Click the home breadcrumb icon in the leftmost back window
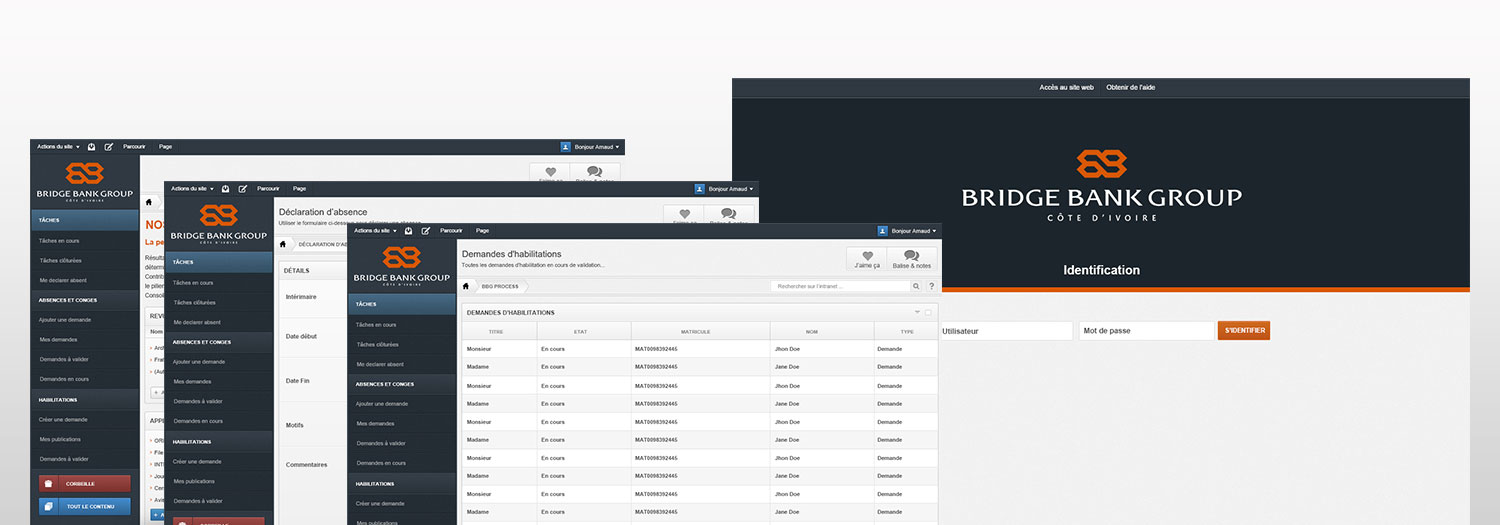1500x525 pixels. click(x=149, y=202)
